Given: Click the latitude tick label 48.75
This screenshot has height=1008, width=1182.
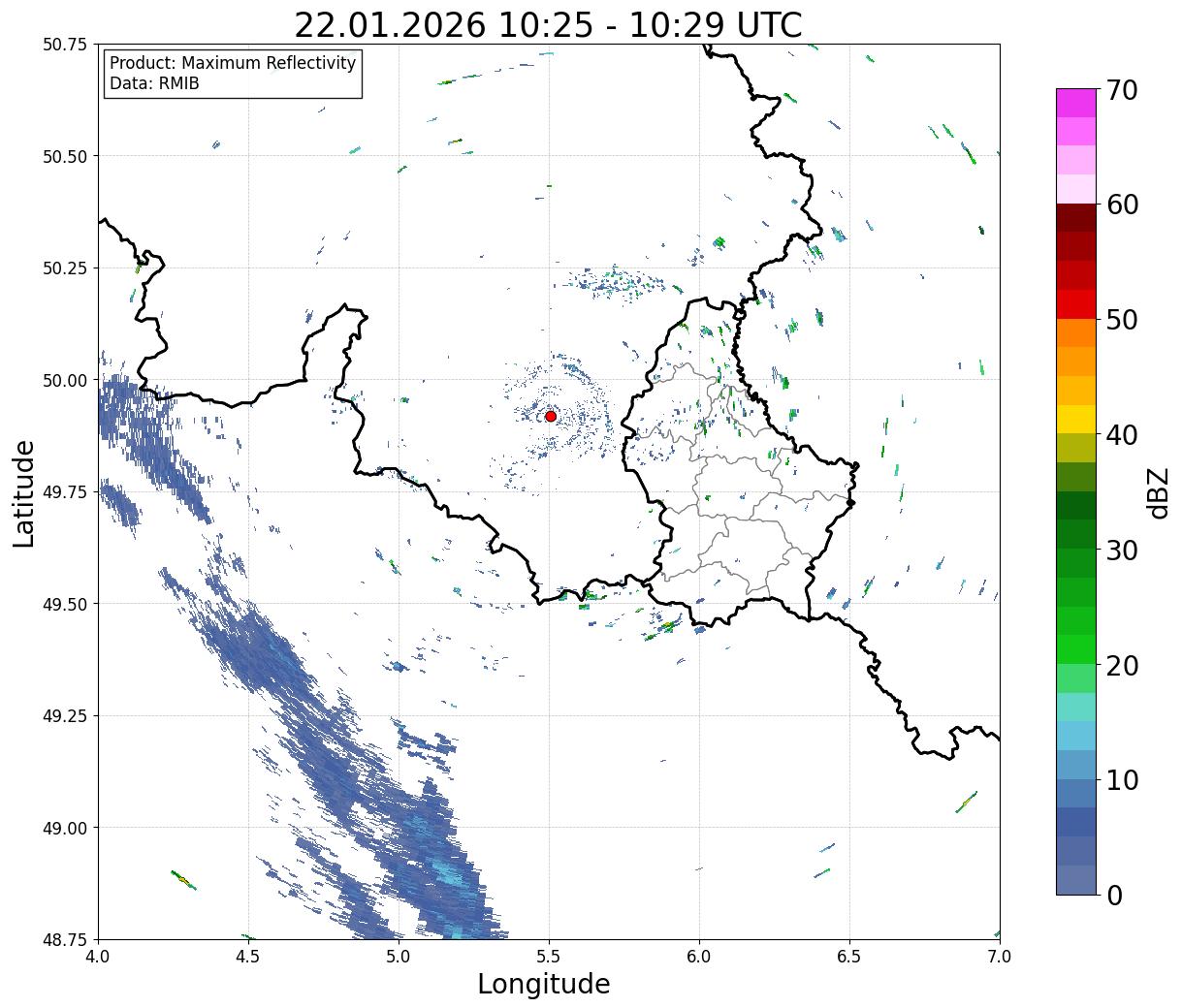Looking at the screenshot, I should point(65,940).
